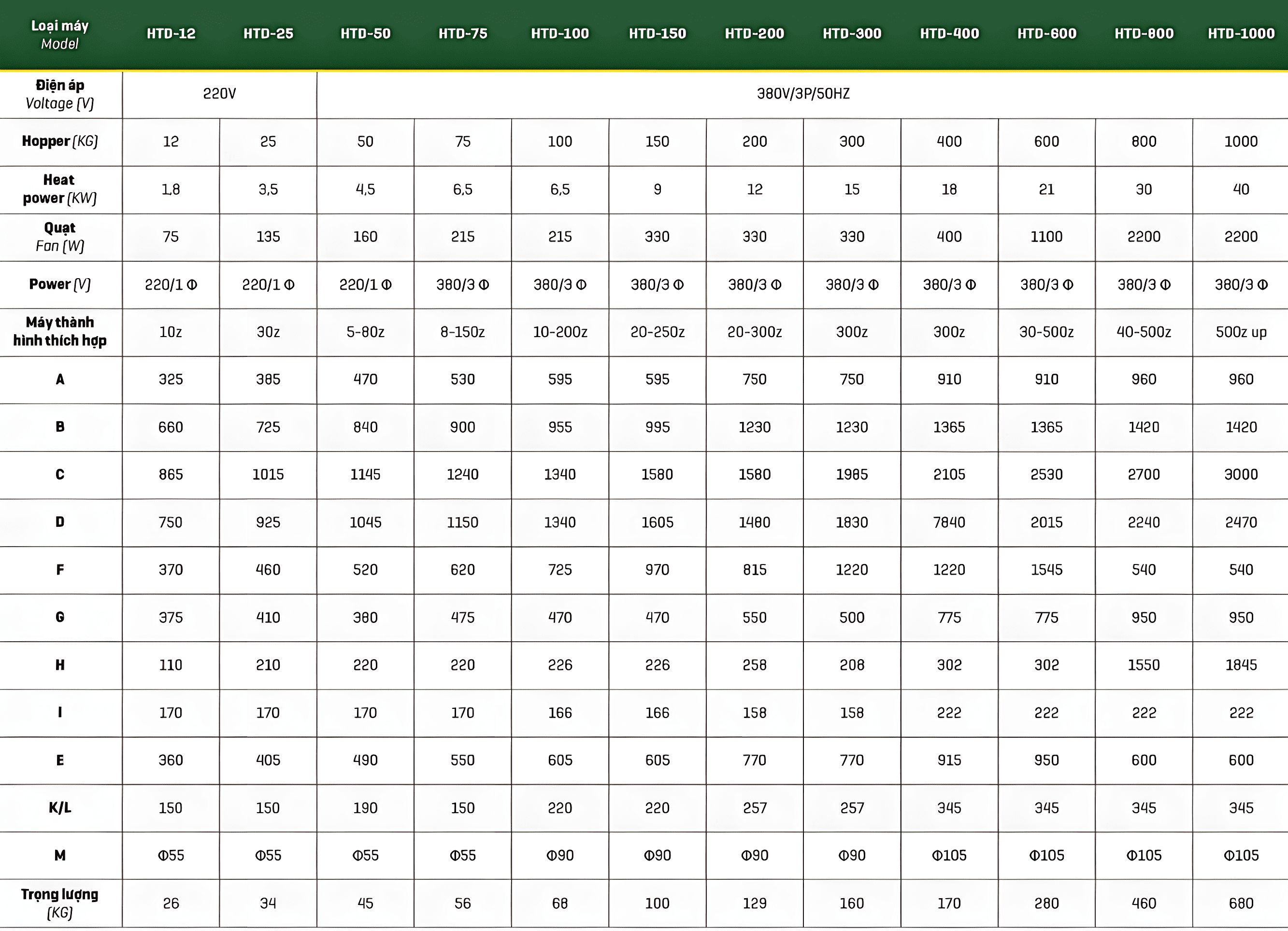1288x931 pixels.
Task: Select the 'Heat power (KW)' row label
Action: (59, 189)
